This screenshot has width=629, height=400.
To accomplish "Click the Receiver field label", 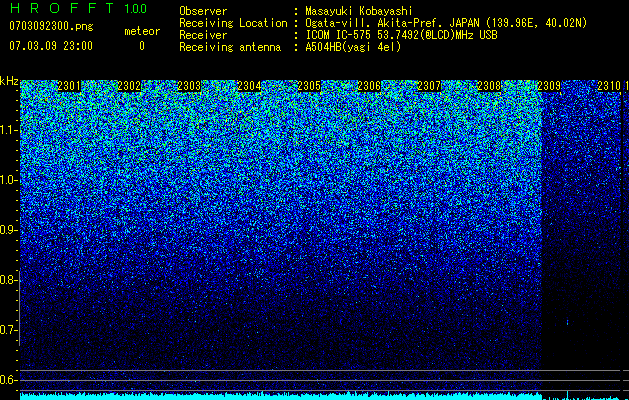I will click(x=203, y=35).
